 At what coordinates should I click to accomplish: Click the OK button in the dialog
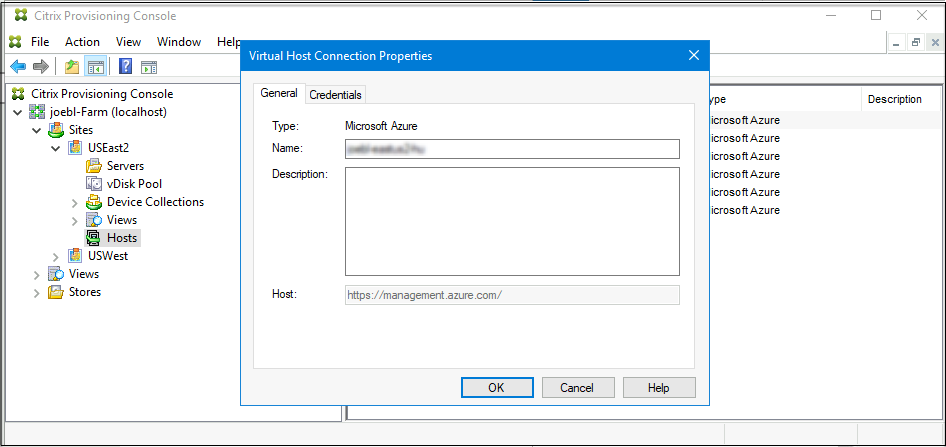tap(496, 387)
